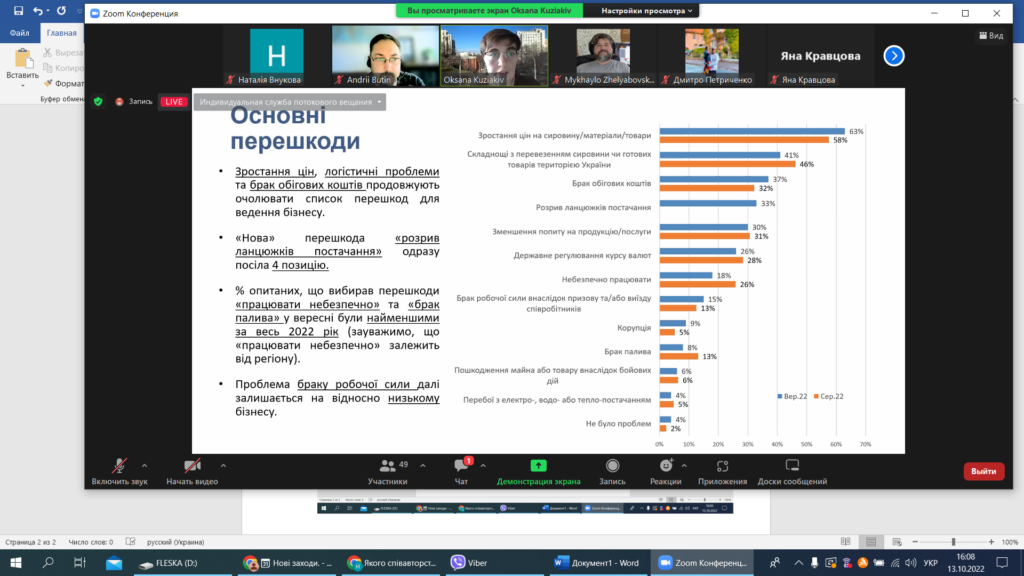Expand participants options arrow
This screenshot has height=576, width=1024.
tap(423, 466)
